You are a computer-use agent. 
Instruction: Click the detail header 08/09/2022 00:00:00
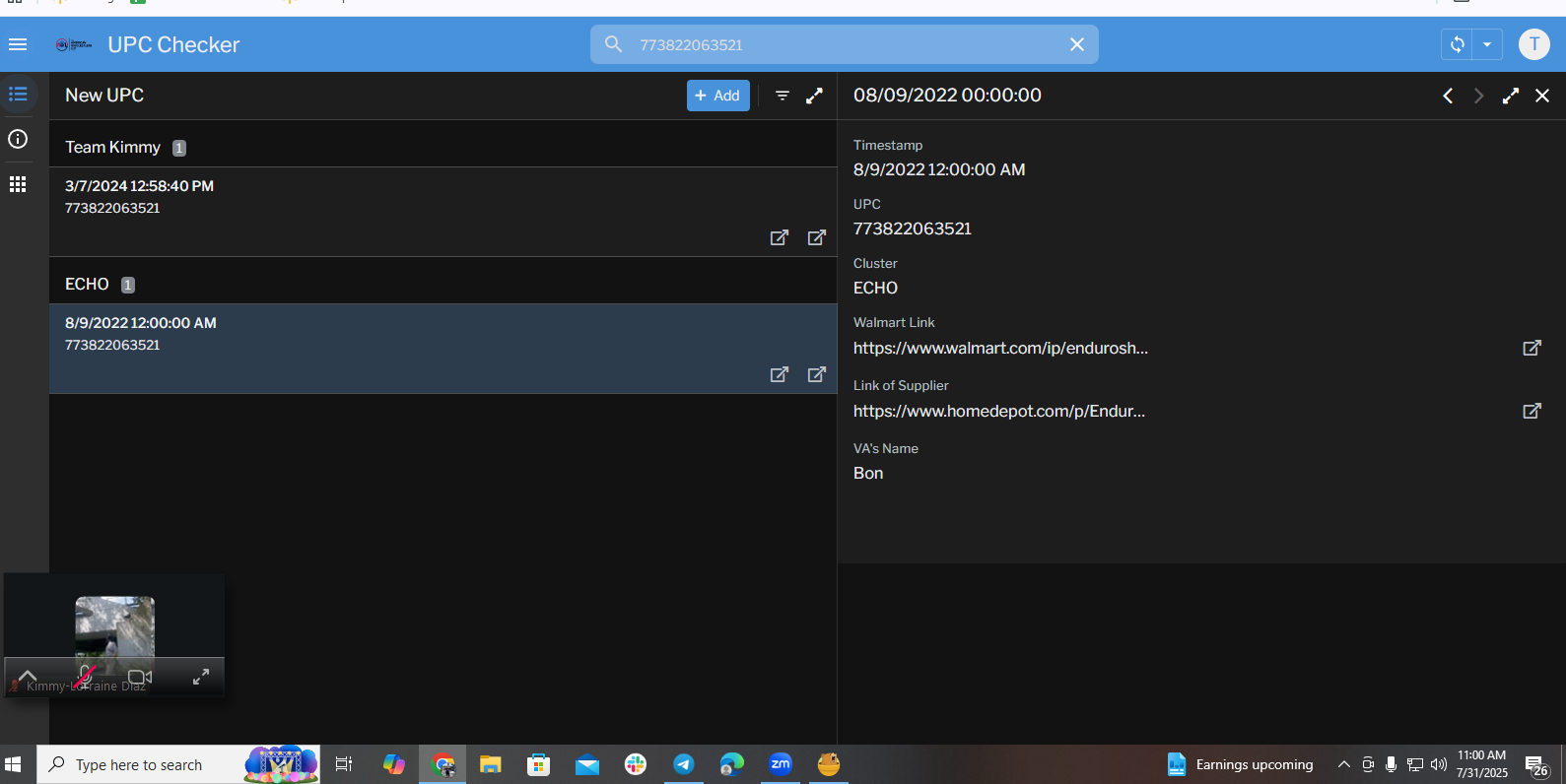click(947, 96)
